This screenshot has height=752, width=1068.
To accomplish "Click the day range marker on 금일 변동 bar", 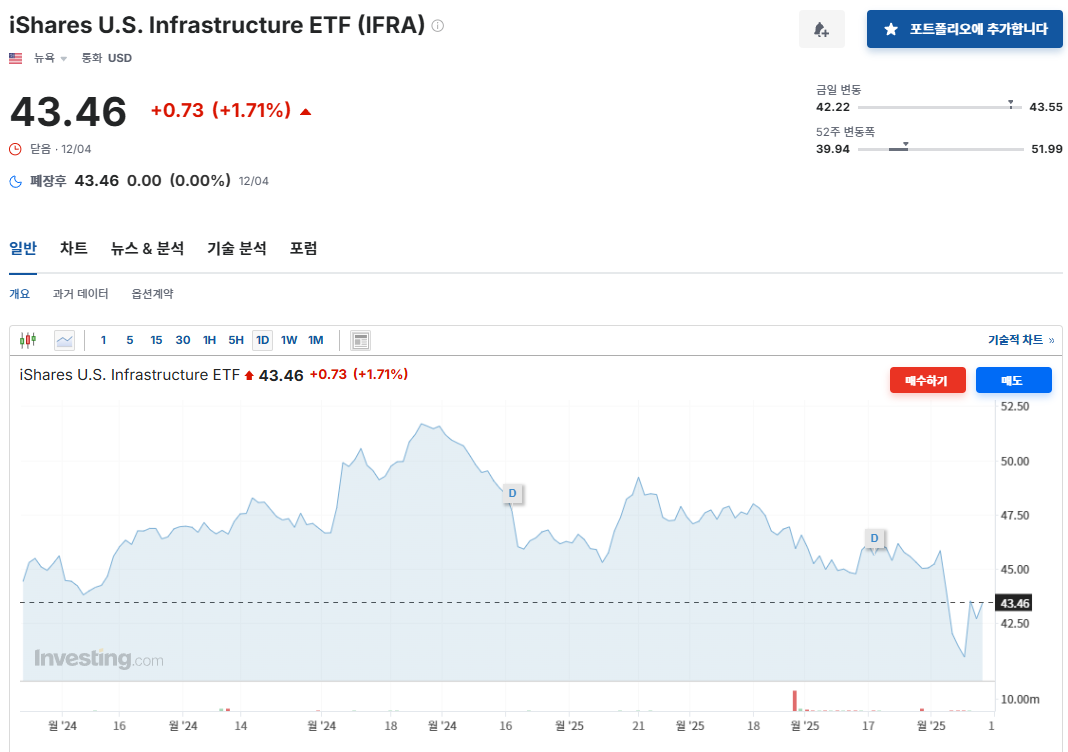I will pyautogui.click(x=1011, y=104).
